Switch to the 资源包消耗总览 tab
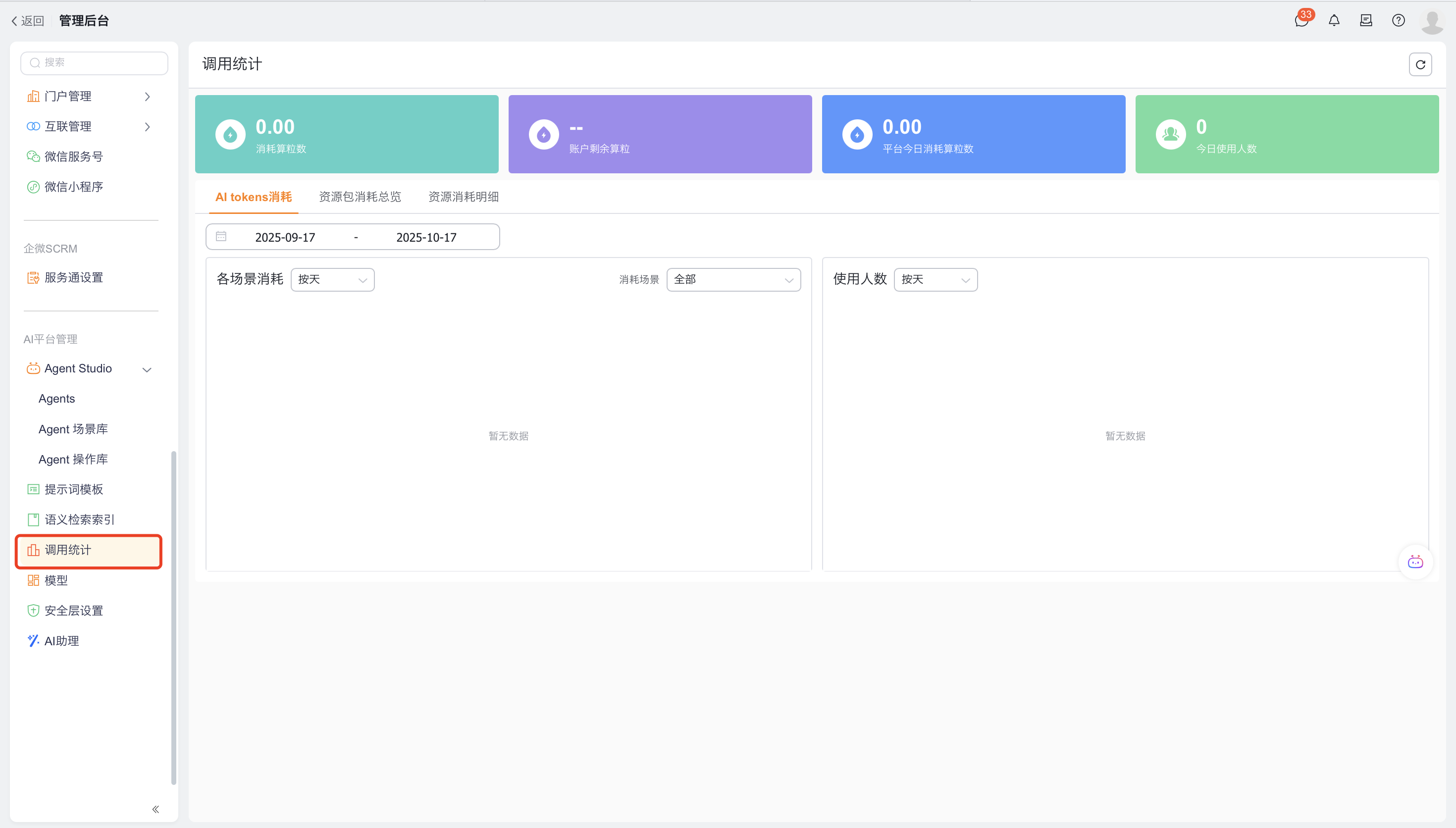The width and height of the screenshot is (1456, 828). (360, 197)
